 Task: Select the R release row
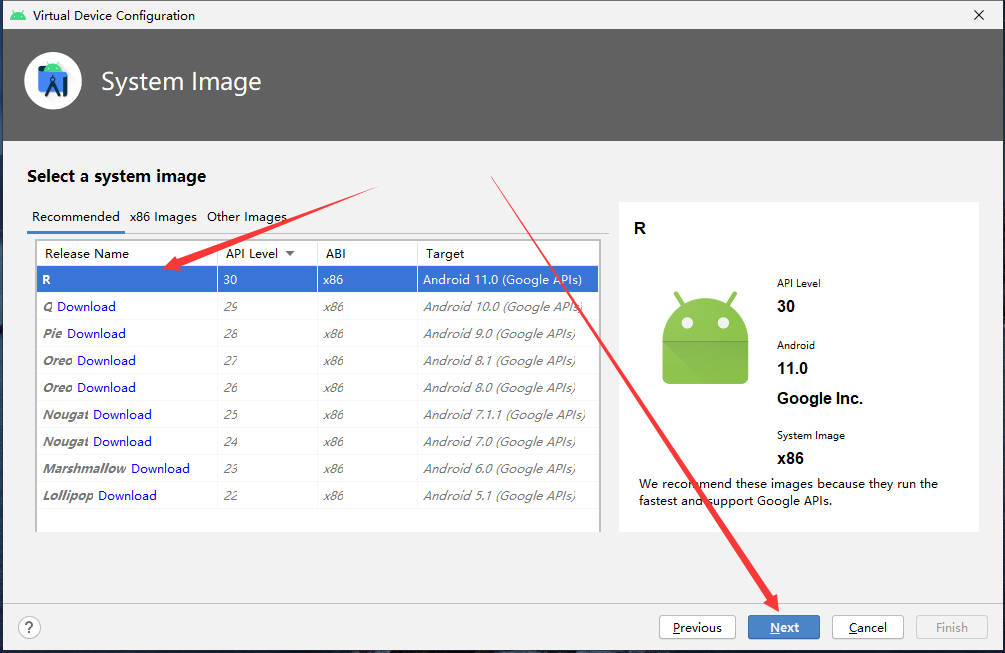(317, 279)
